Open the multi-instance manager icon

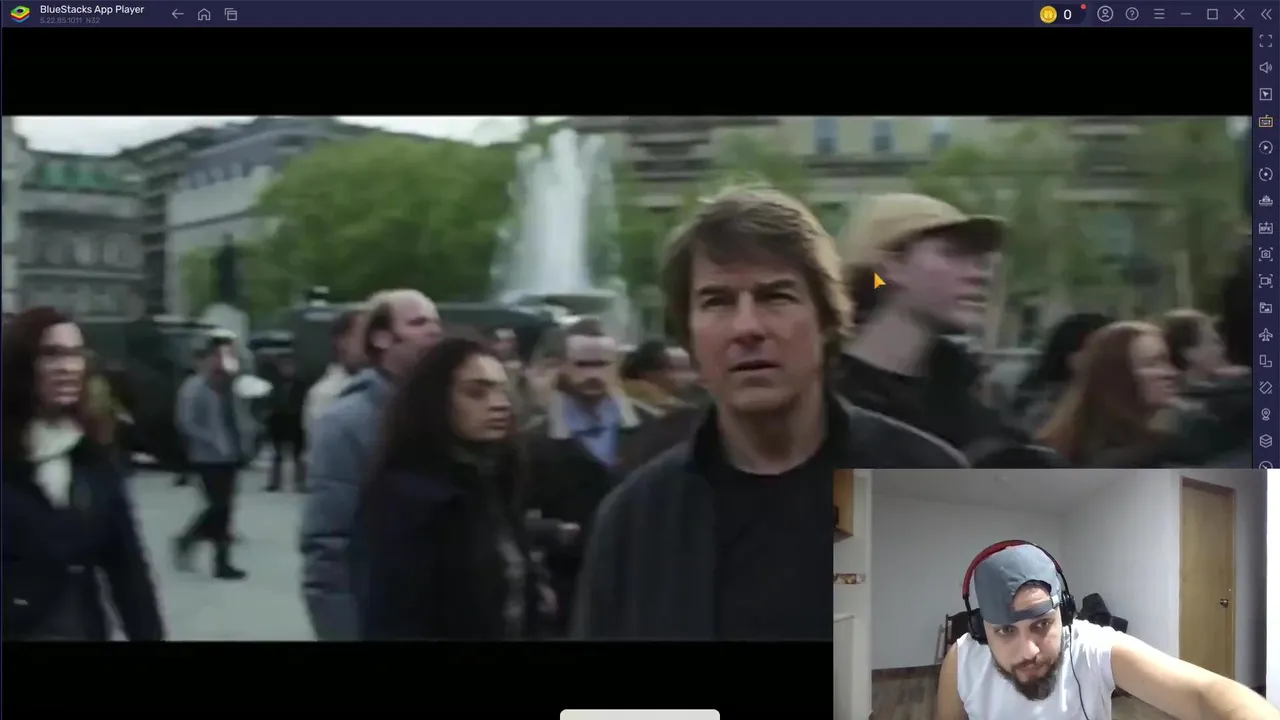tap(1266, 201)
